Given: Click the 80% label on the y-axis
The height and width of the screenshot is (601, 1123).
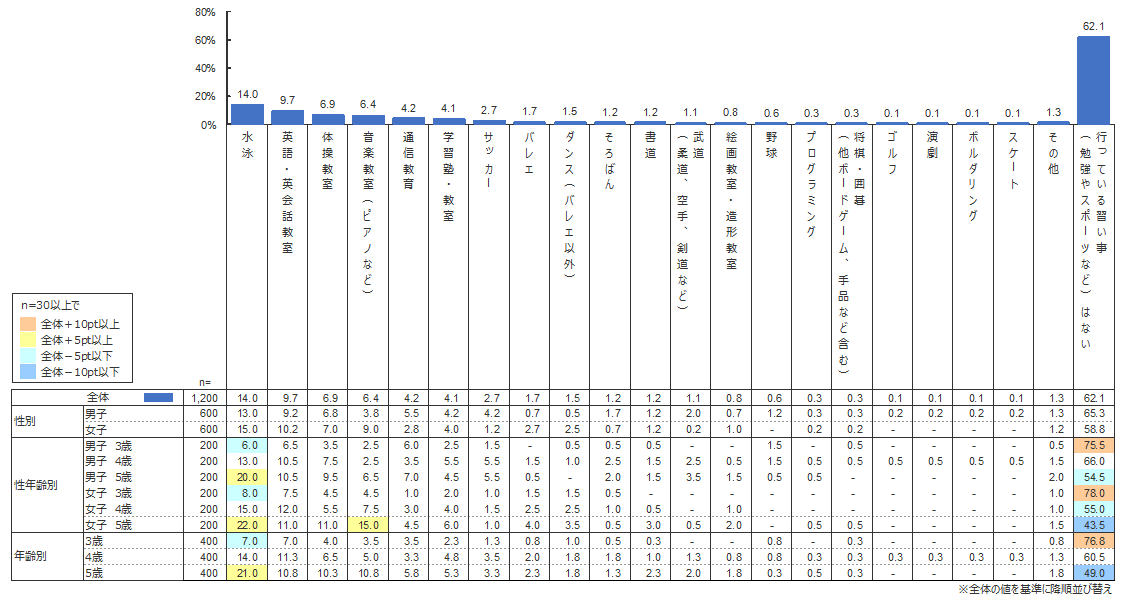Looking at the screenshot, I should tap(206, 13).
